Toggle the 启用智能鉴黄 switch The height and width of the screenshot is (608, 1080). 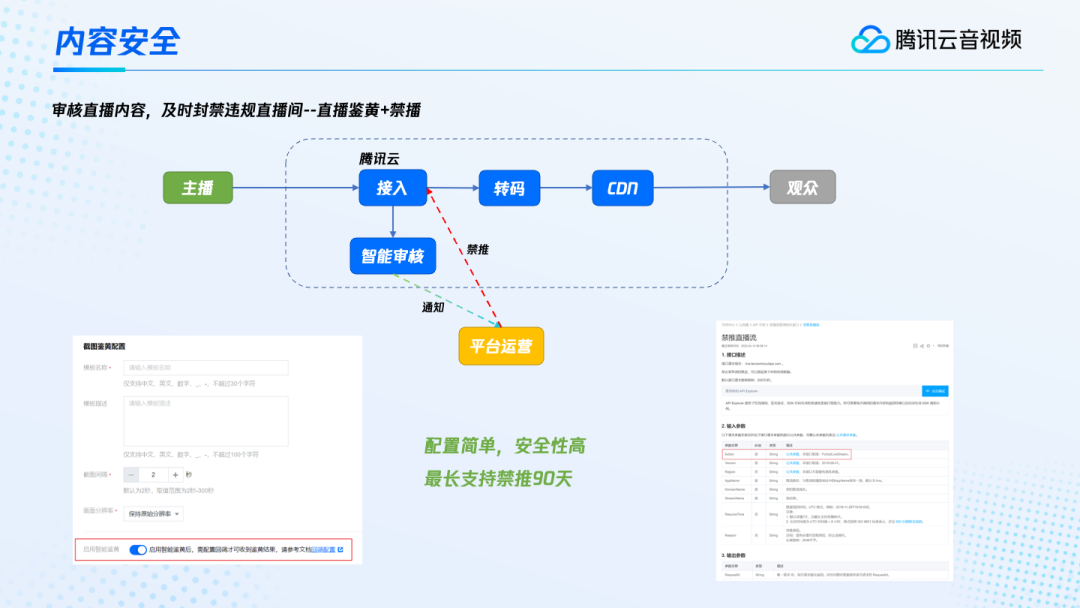pyautogui.click(x=138, y=550)
